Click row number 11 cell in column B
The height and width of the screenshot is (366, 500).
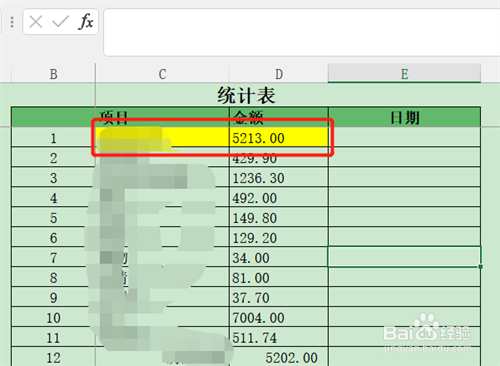pos(53,338)
